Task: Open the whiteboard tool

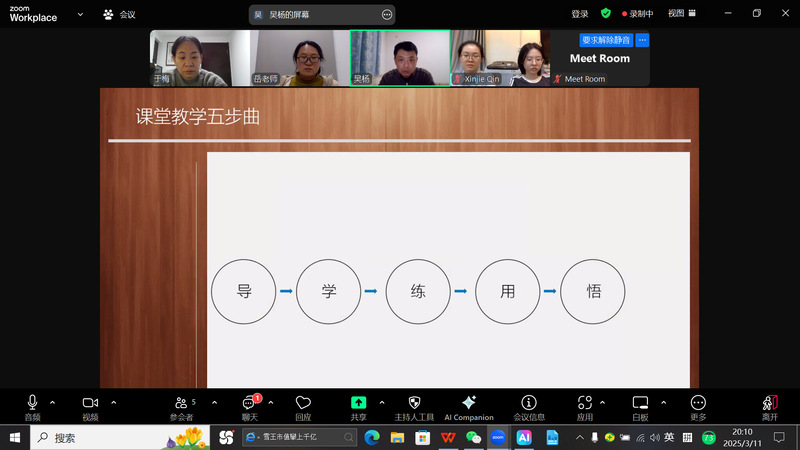Action: pyautogui.click(x=640, y=403)
